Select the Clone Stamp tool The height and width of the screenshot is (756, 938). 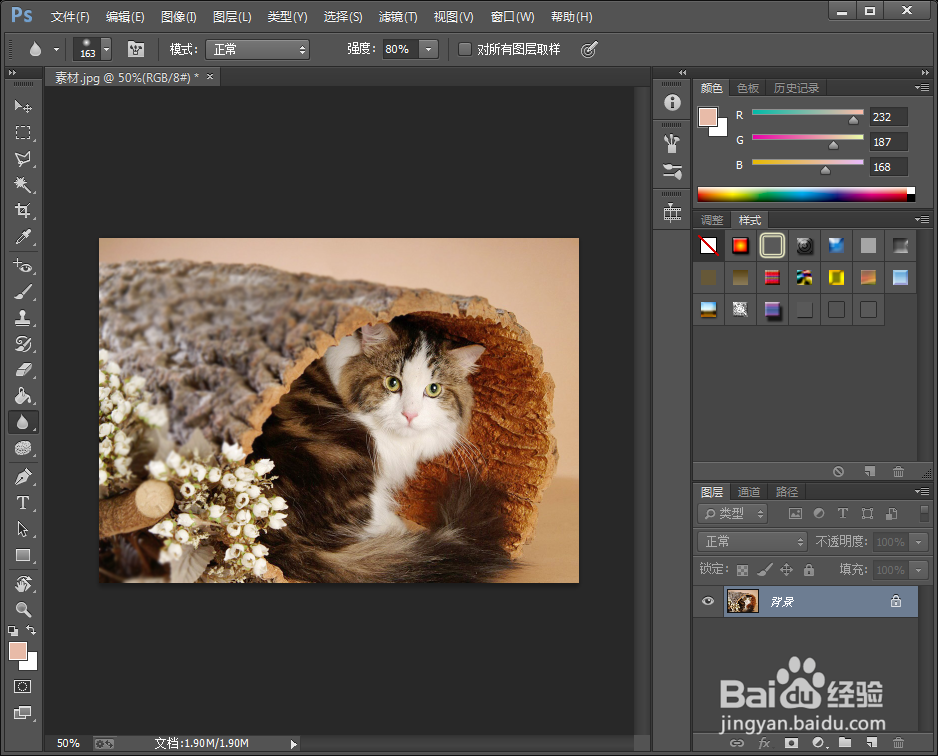(23, 318)
